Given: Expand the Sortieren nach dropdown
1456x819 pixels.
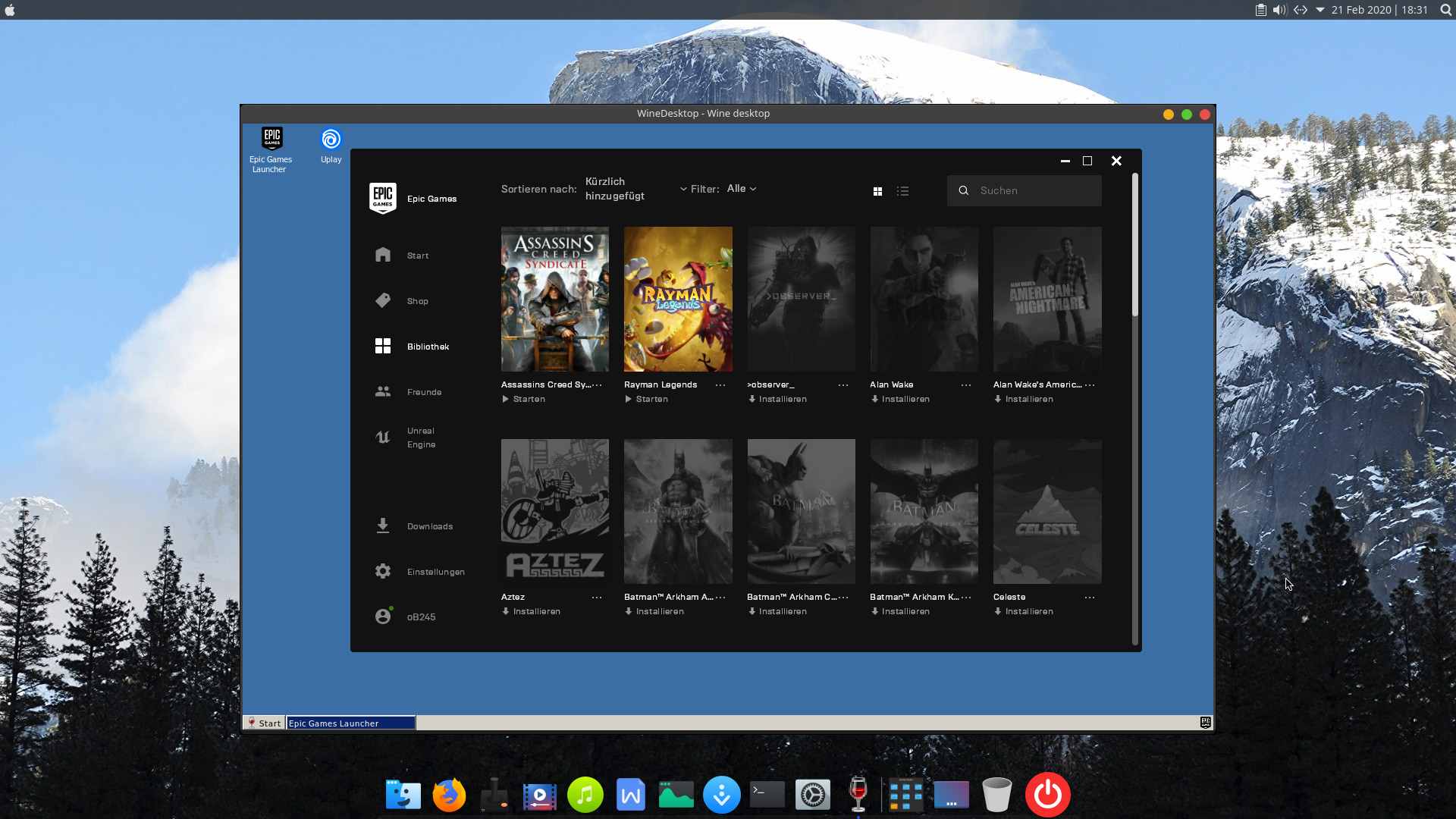Looking at the screenshot, I should [635, 189].
